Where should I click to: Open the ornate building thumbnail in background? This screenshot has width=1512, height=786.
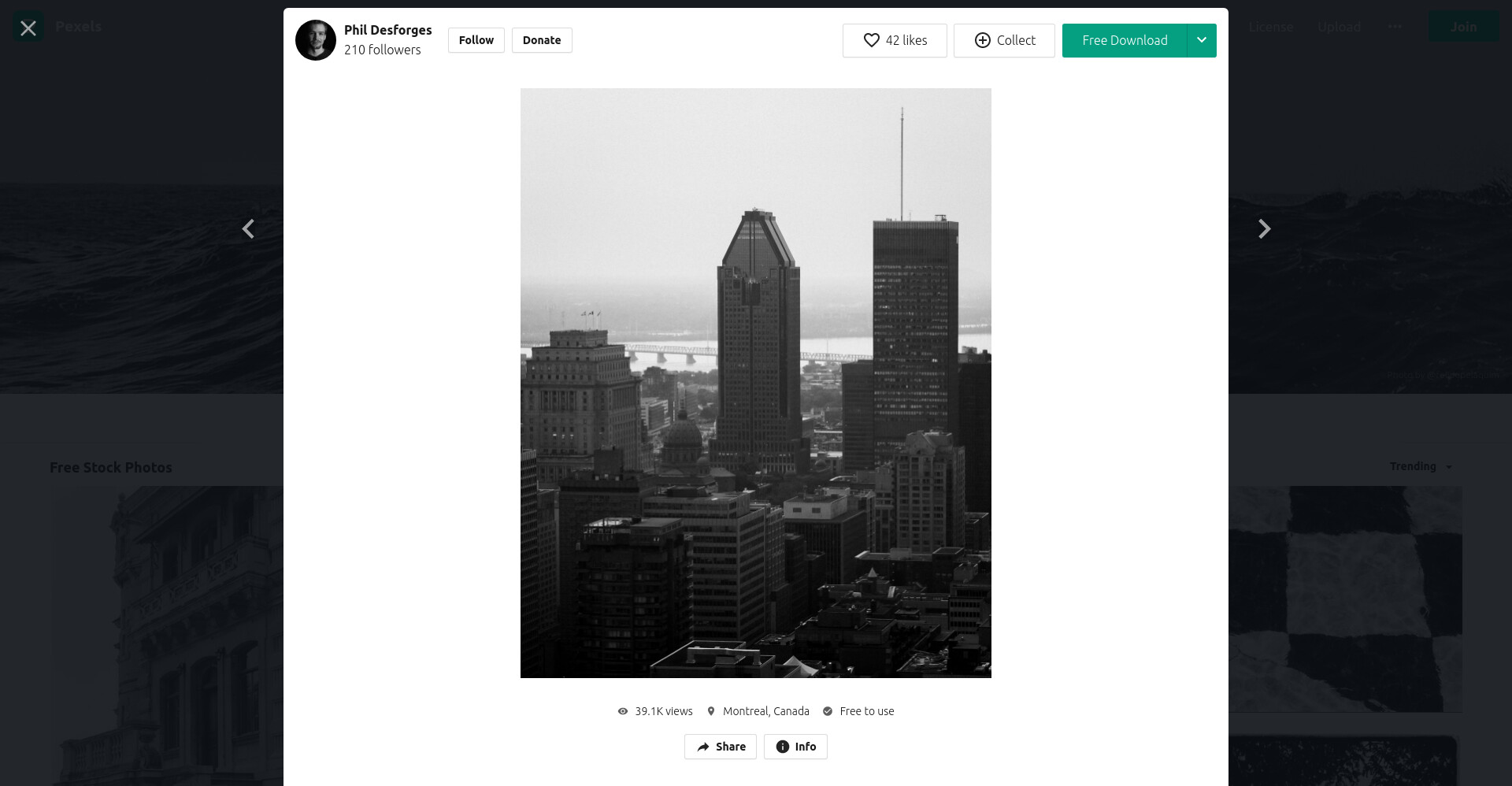coord(168,636)
